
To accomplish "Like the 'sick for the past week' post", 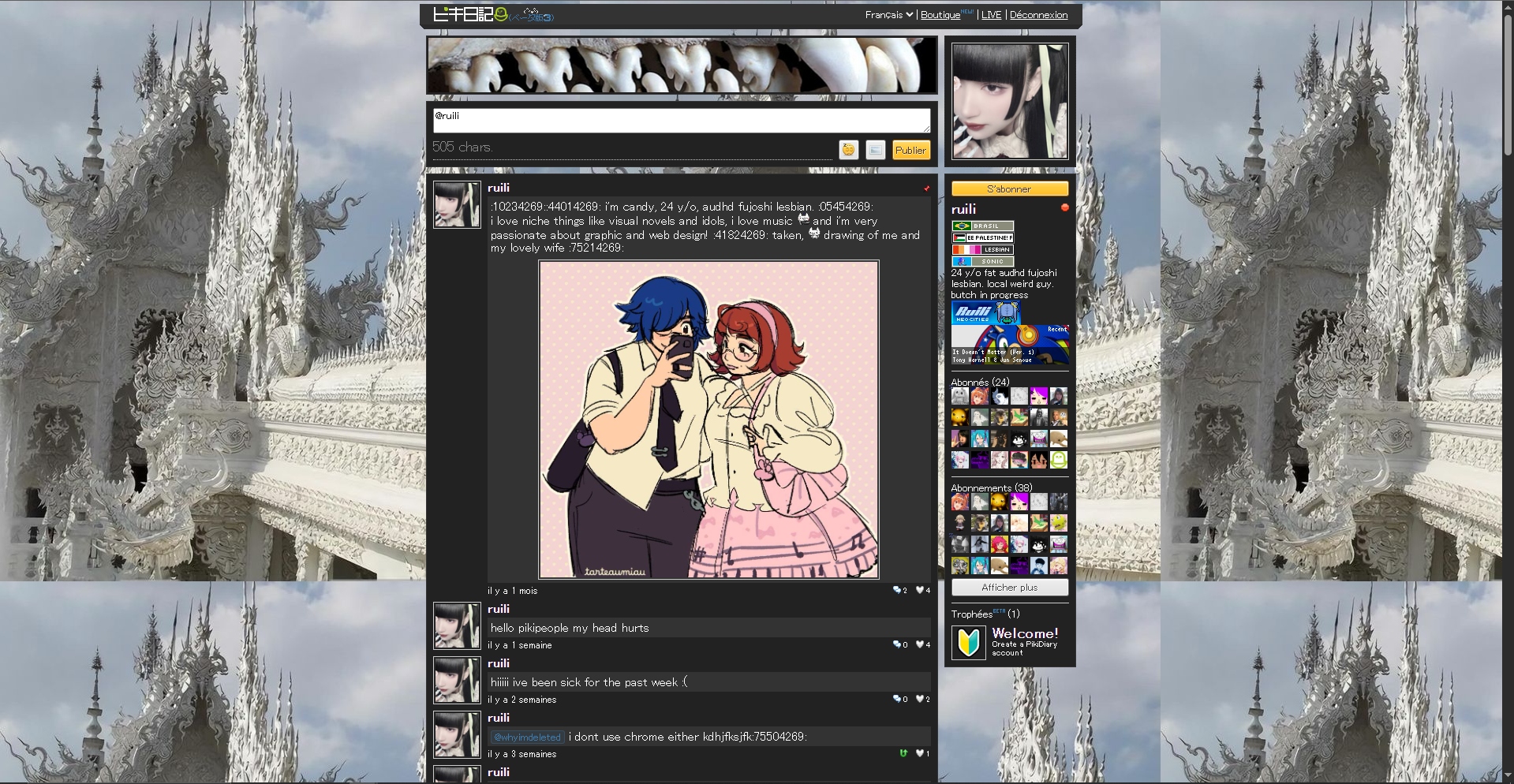I will click(920, 699).
